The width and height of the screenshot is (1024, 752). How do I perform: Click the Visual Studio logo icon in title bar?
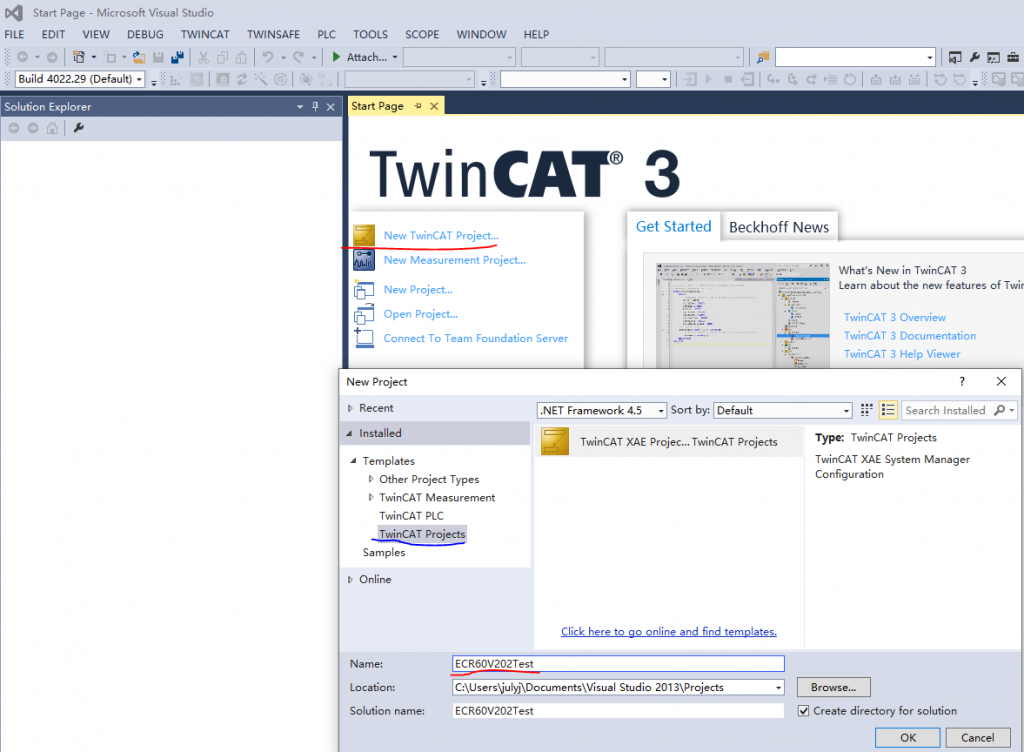14,12
